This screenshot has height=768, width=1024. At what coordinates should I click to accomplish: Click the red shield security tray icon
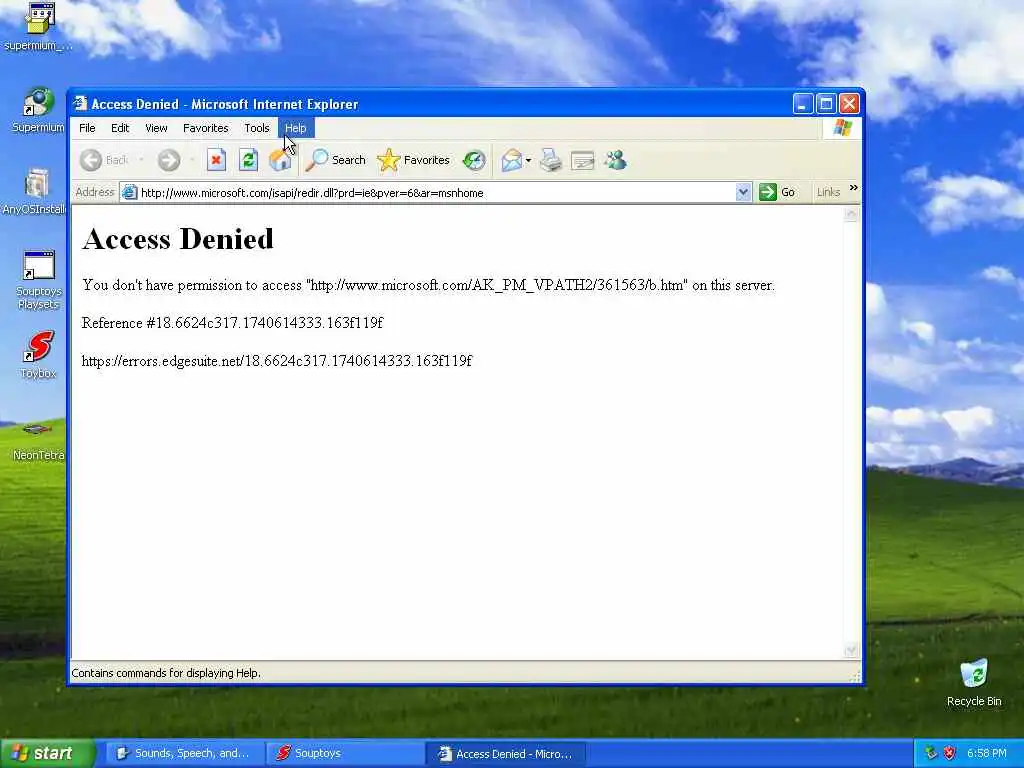(x=949, y=753)
